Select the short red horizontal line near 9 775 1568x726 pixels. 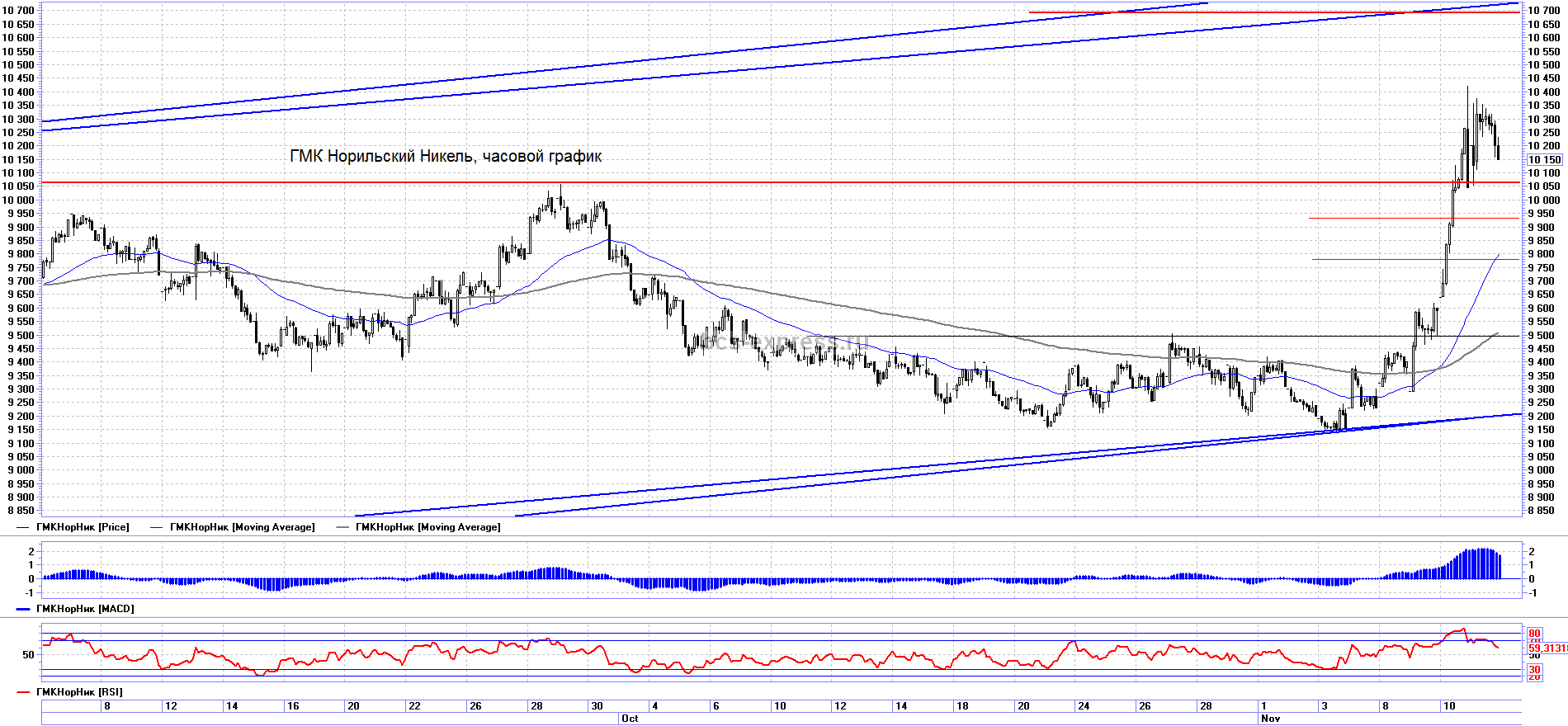tap(1415, 260)
